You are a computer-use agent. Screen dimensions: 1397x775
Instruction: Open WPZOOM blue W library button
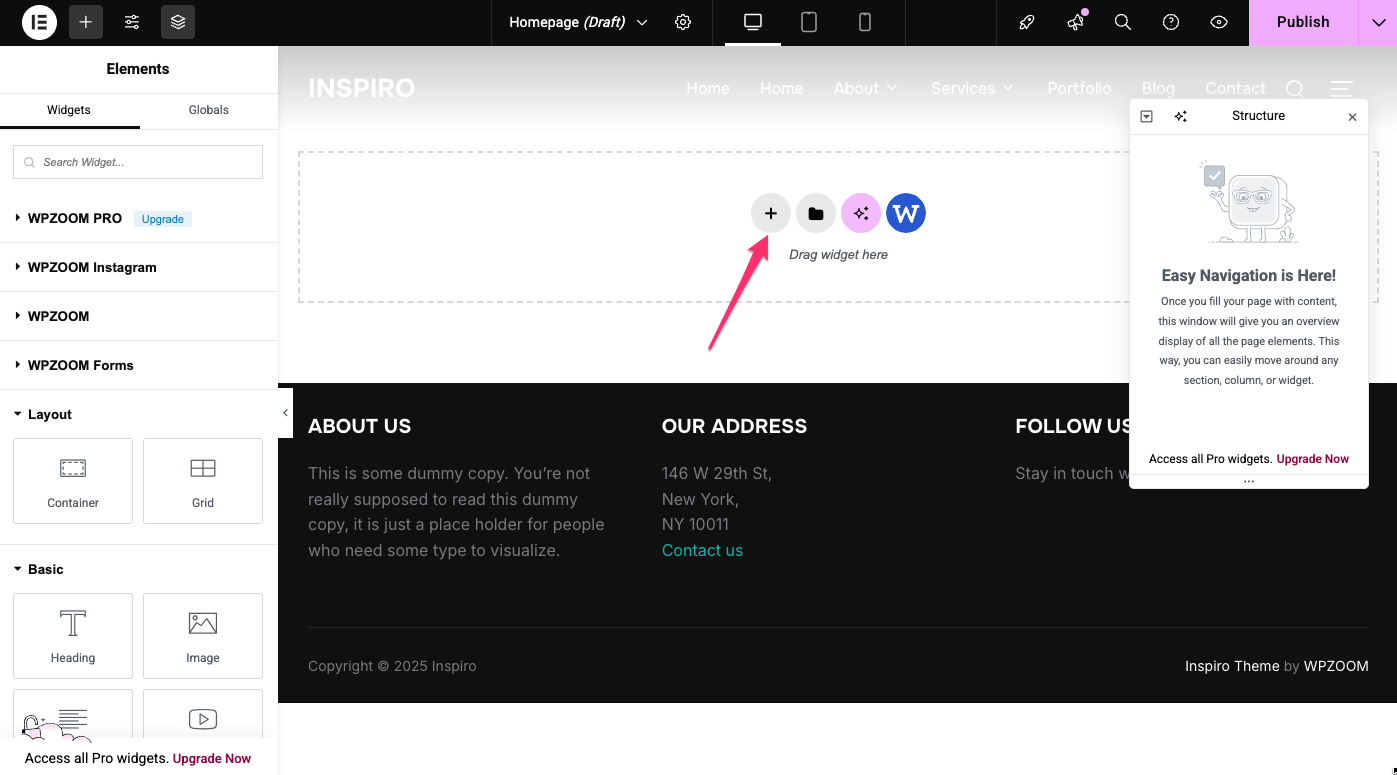[906, 213]
